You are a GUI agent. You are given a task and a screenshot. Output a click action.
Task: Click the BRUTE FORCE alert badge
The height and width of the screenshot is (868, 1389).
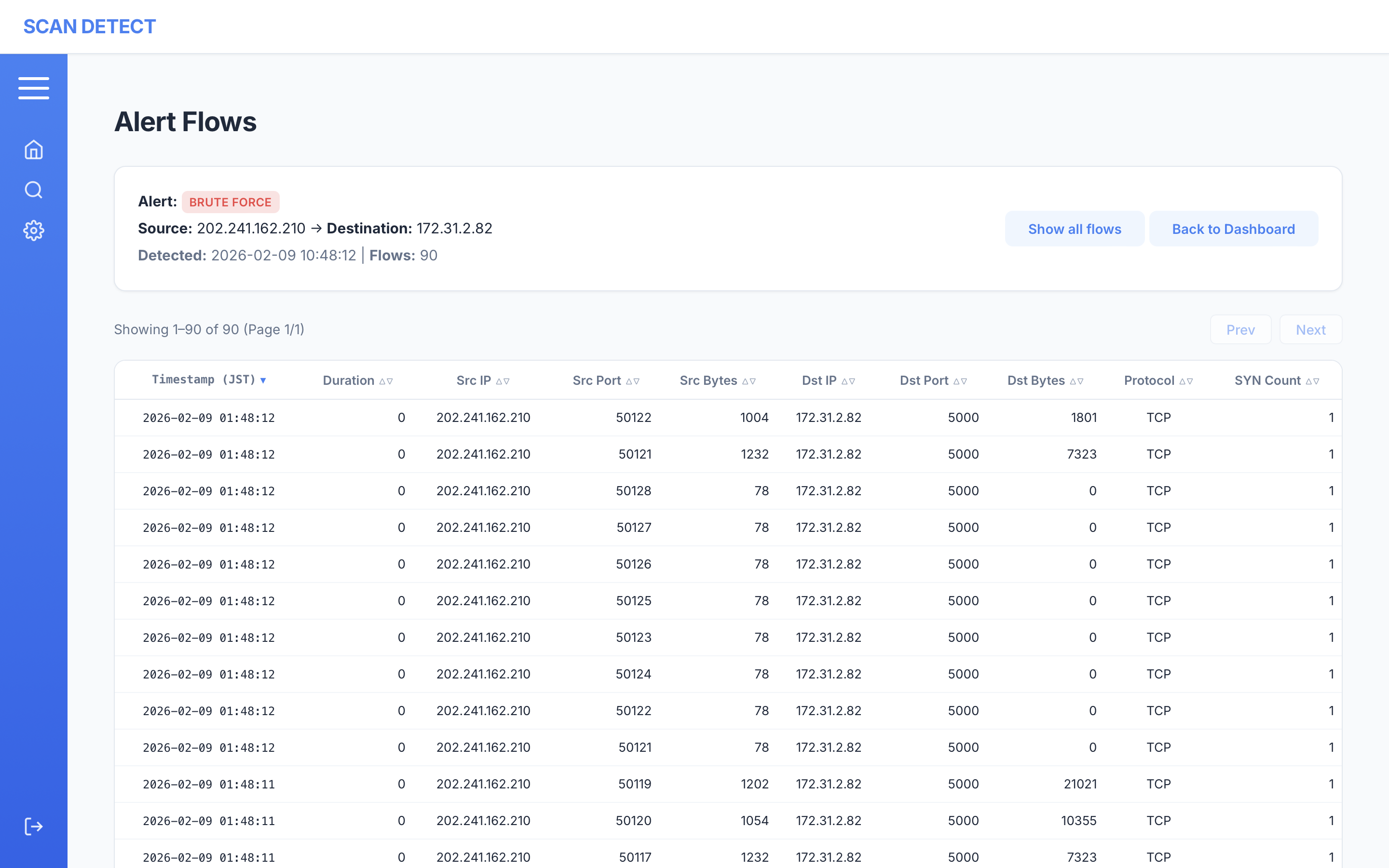pos(230,202)
